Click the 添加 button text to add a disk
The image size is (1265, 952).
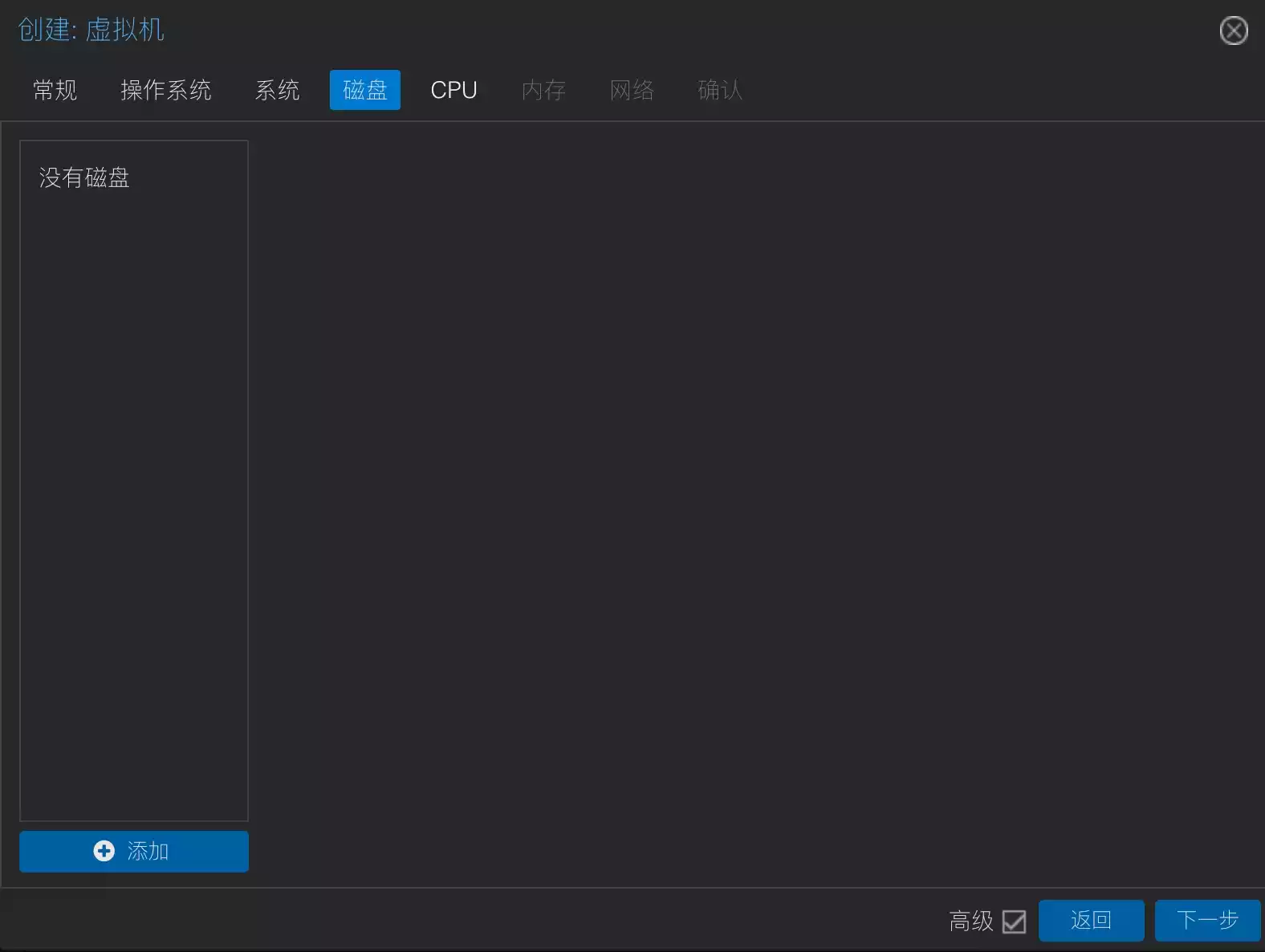[148, 851]
